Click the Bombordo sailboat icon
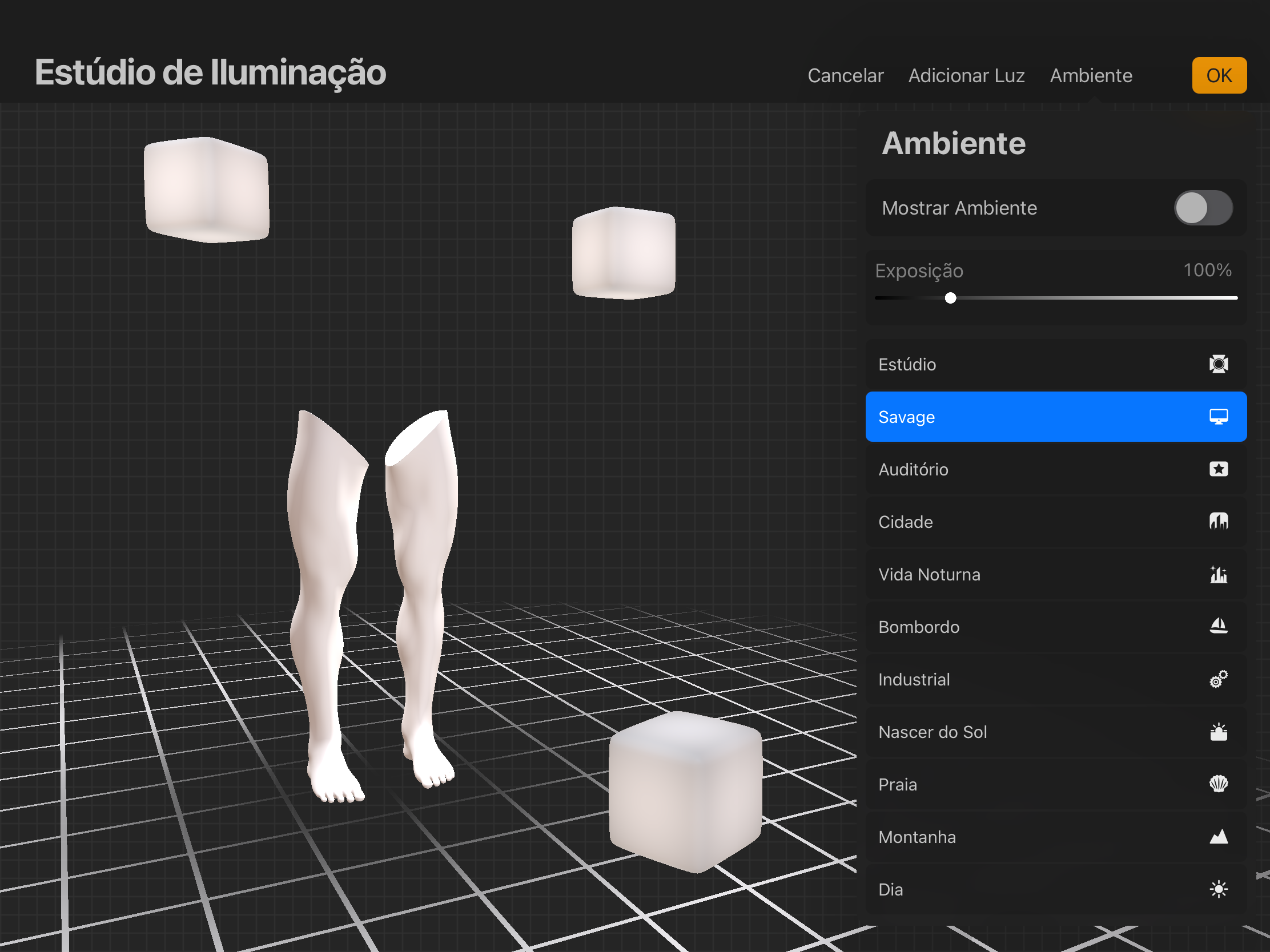The image size is (1270, 952). point(1218,627)
